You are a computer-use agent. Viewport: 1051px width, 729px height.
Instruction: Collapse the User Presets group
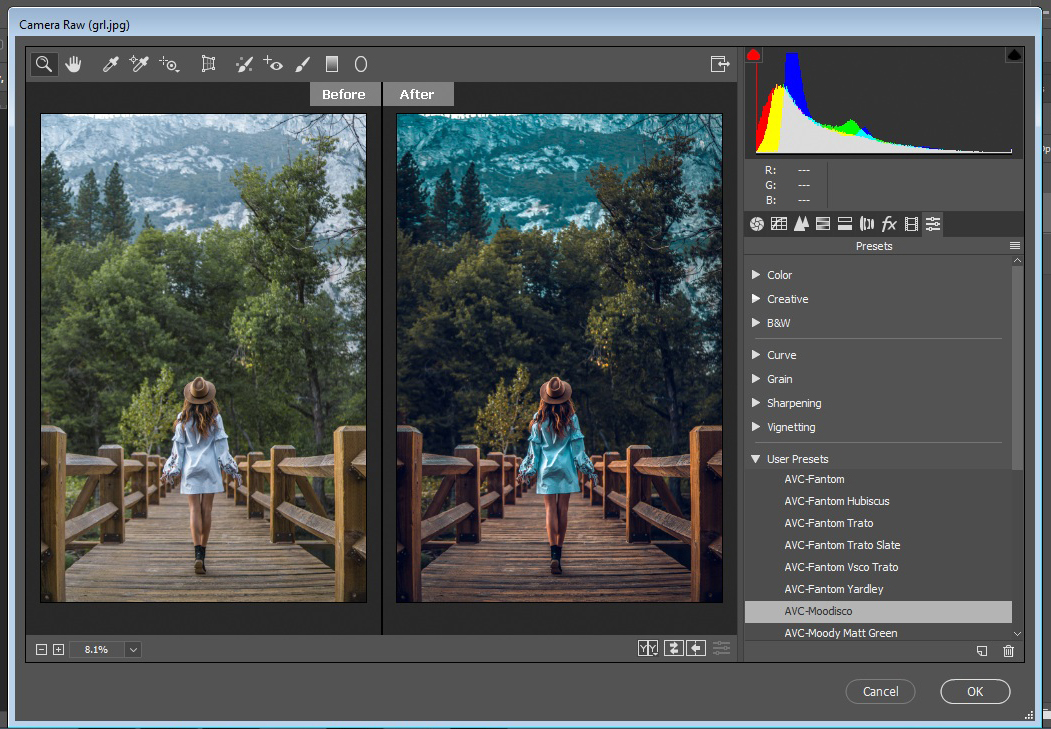pyautogui.click(x=756, y=459)
